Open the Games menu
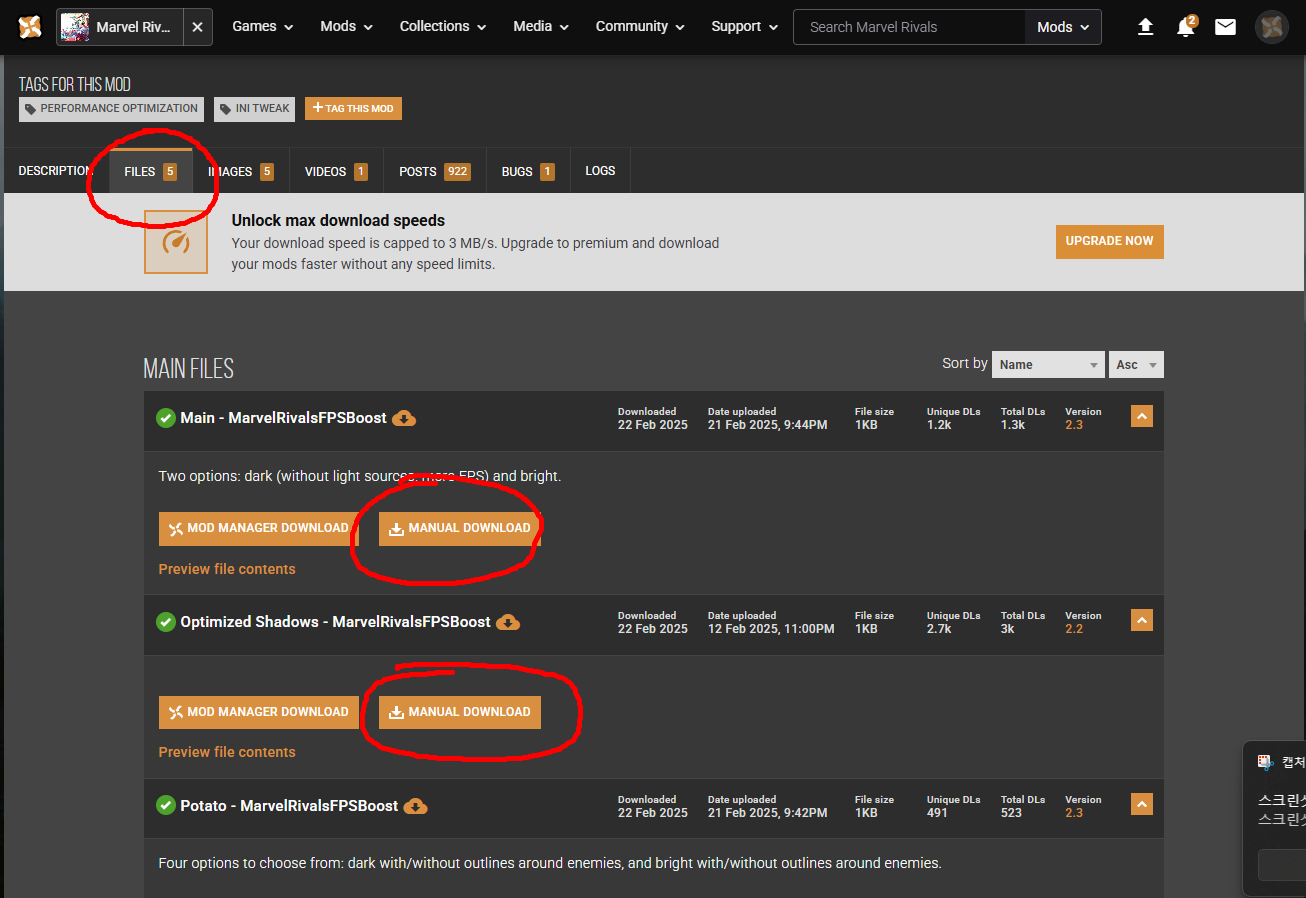The image size is (1306, 898). [x=263, y=27]
